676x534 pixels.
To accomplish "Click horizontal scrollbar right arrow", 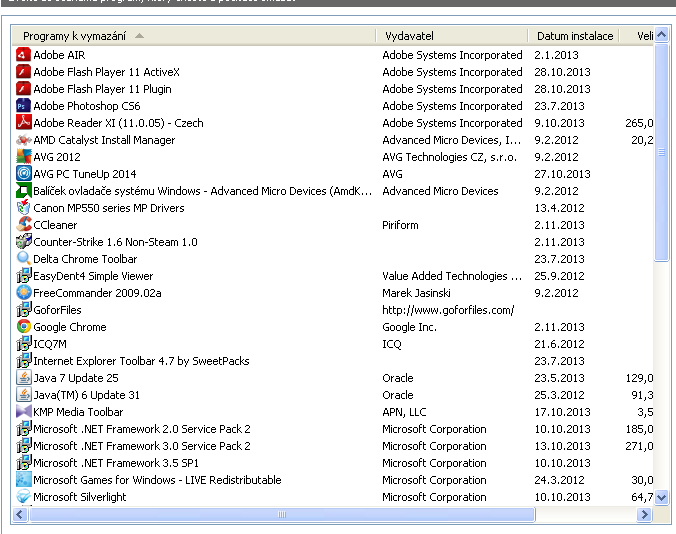I will (x=645, y=514).
